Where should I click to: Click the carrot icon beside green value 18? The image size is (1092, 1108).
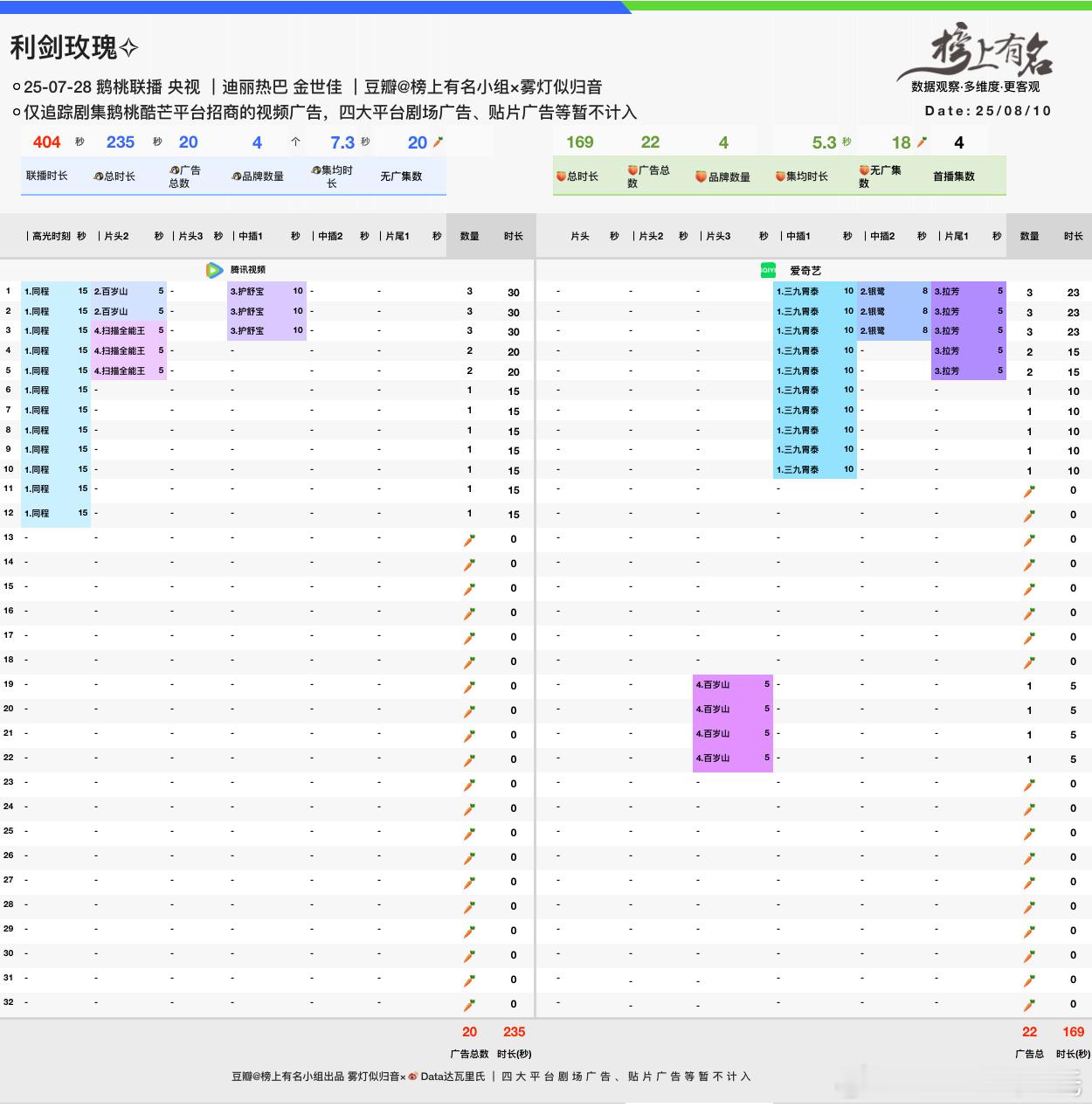(x=922, y=142)
